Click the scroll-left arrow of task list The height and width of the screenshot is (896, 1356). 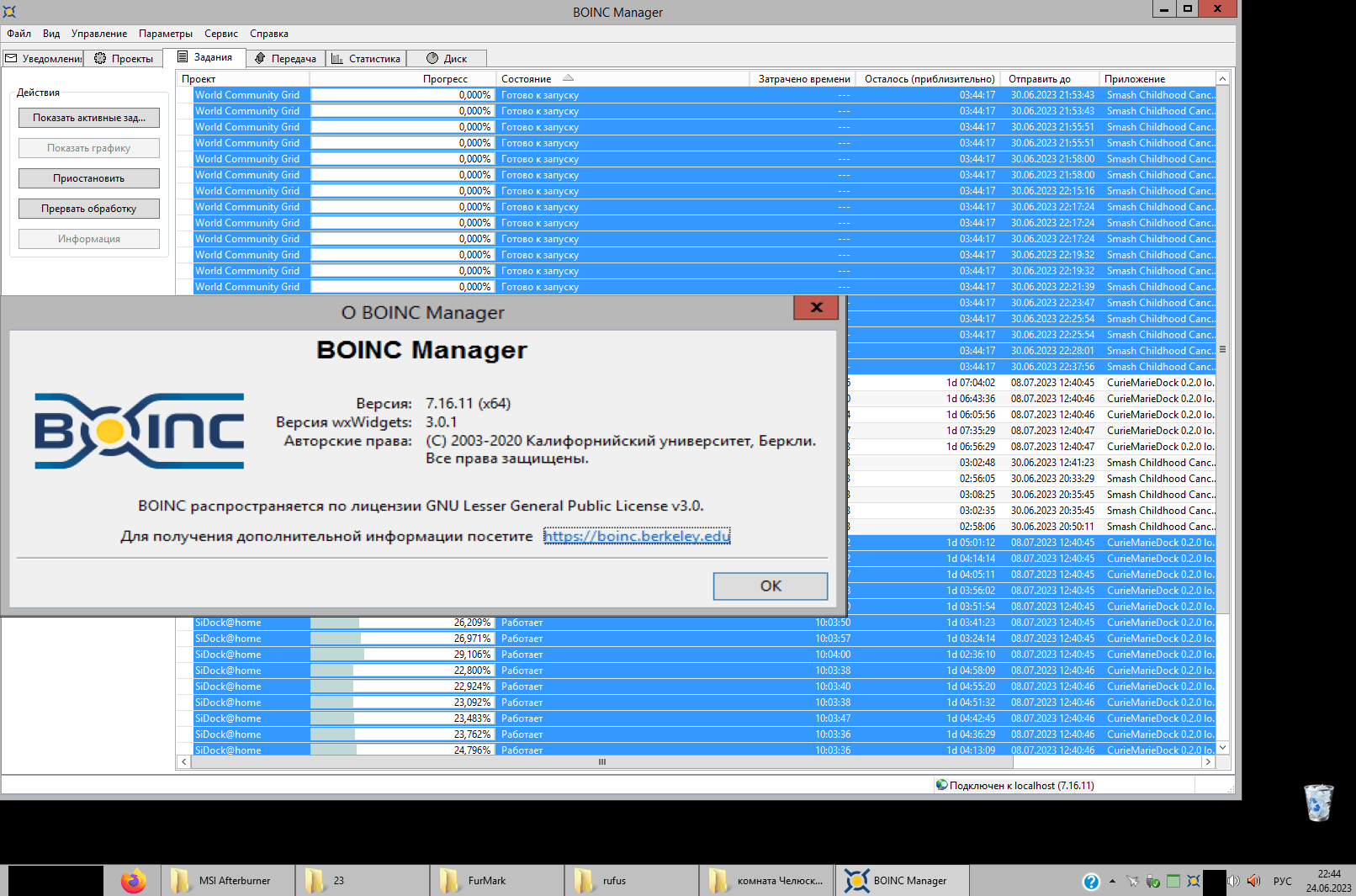184,761
